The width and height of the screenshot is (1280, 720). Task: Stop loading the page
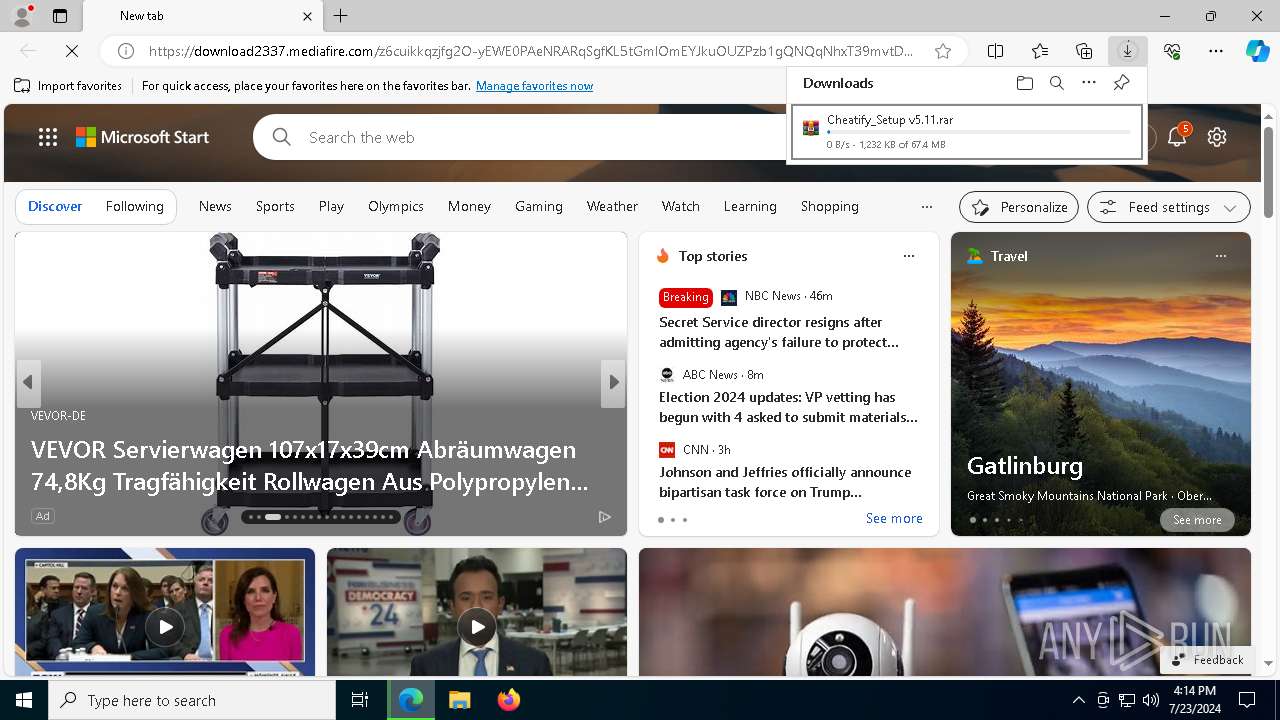tap(72, 51)
